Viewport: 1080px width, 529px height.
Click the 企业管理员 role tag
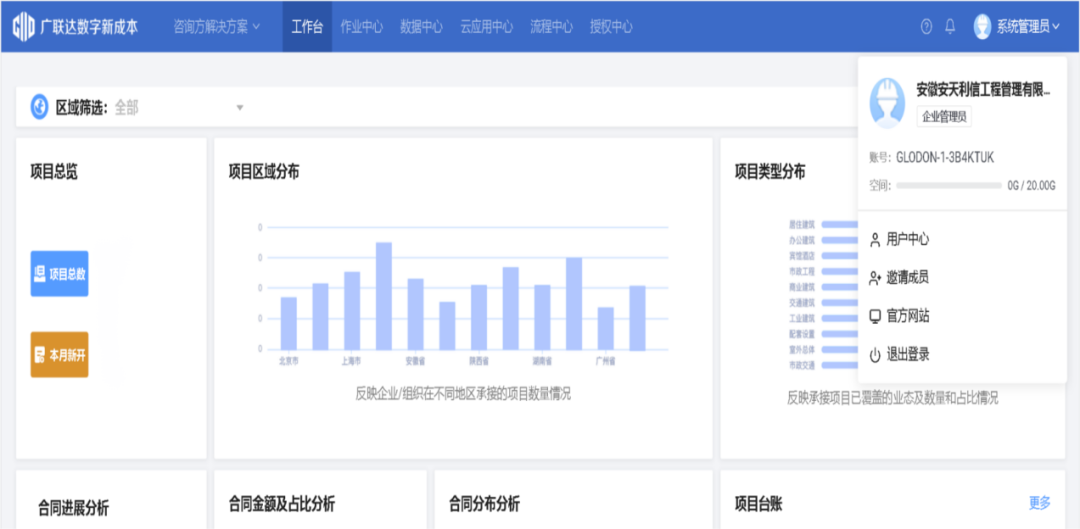(943, 117)
